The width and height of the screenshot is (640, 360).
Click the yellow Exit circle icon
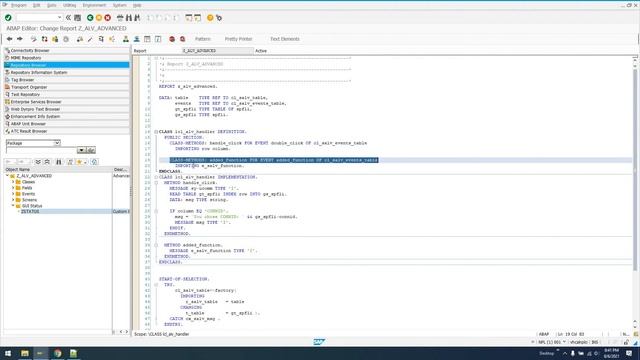tap(99, 18)
